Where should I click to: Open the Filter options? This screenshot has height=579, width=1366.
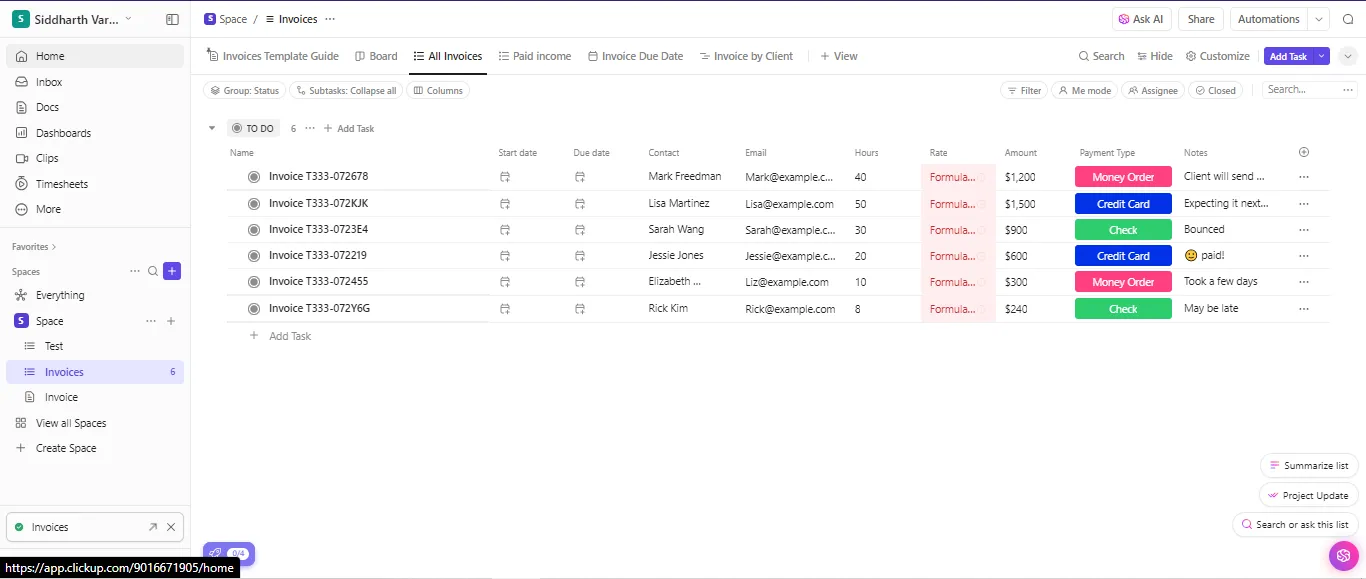pos(1023,90)
